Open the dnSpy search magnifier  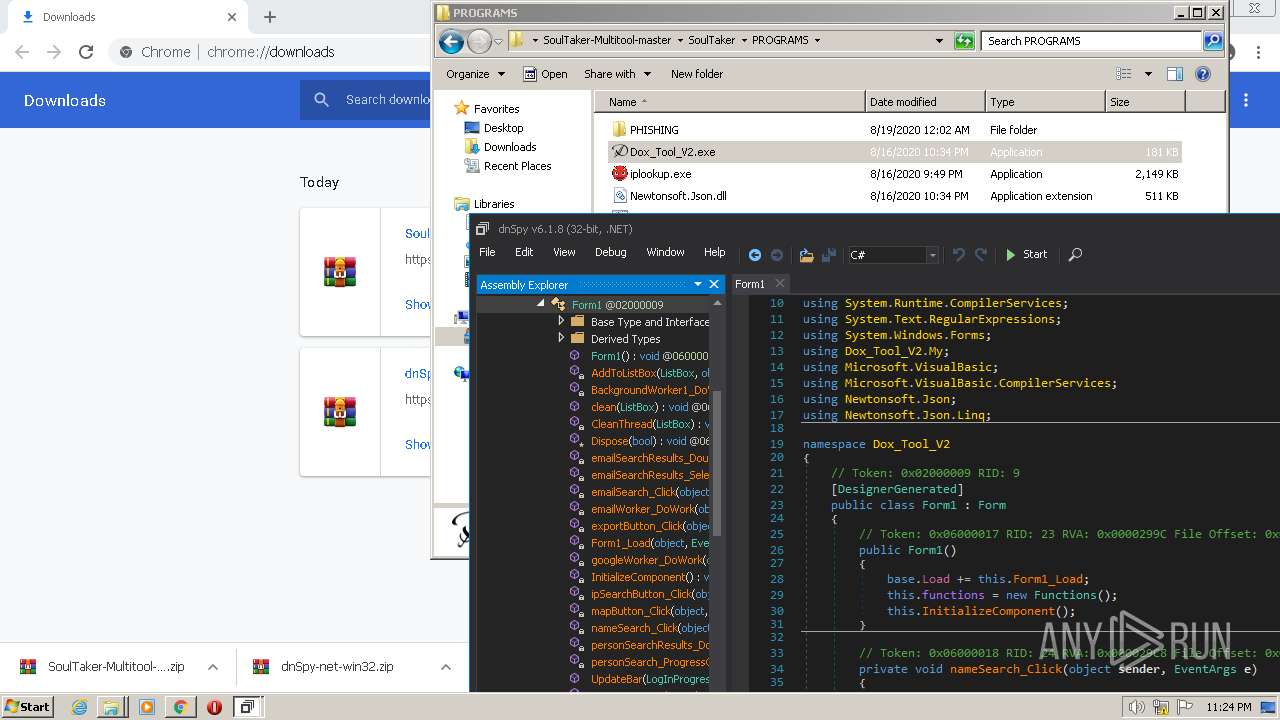[1075, 255]
